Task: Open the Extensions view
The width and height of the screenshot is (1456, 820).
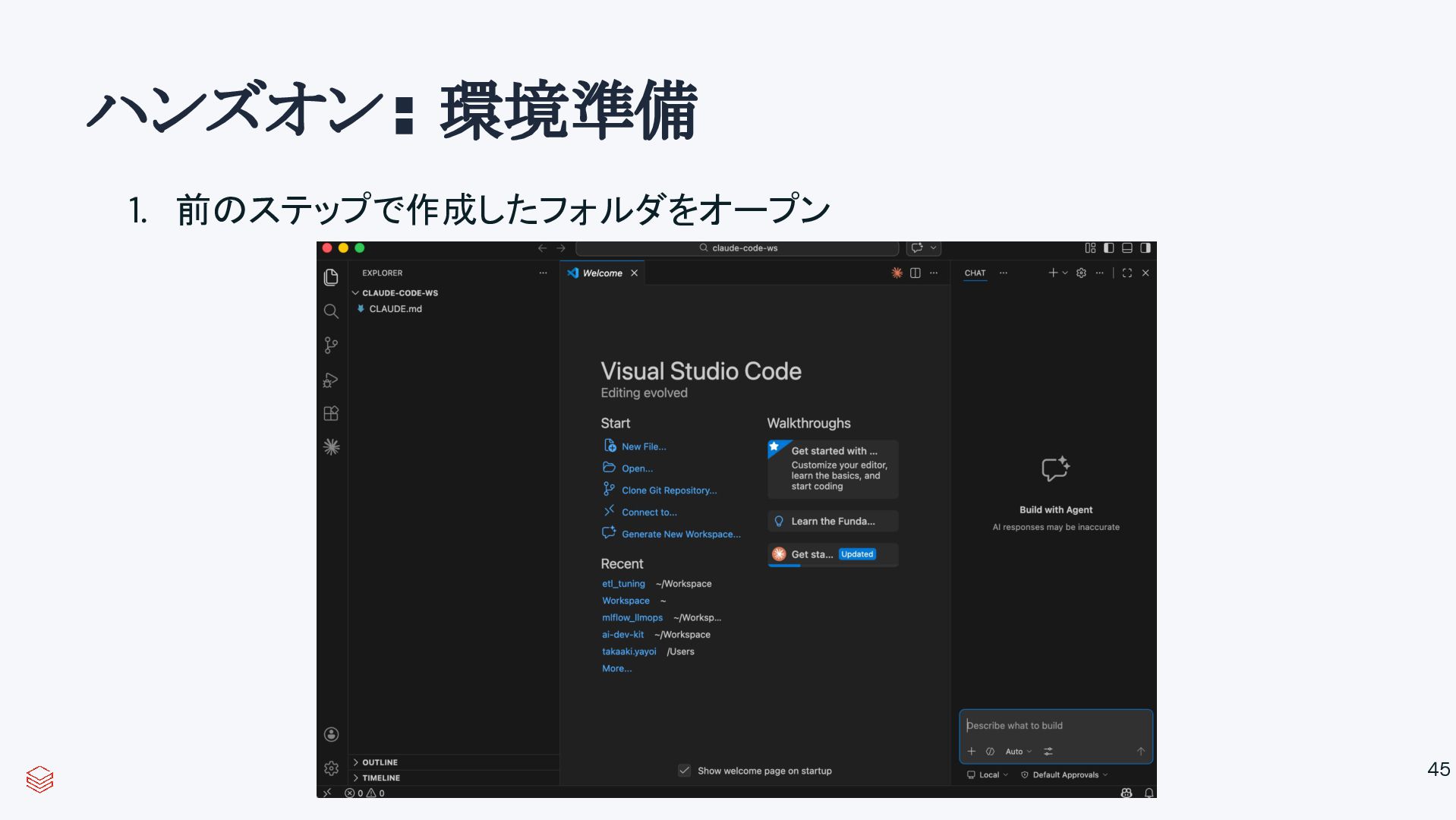Action: point(331,414)
